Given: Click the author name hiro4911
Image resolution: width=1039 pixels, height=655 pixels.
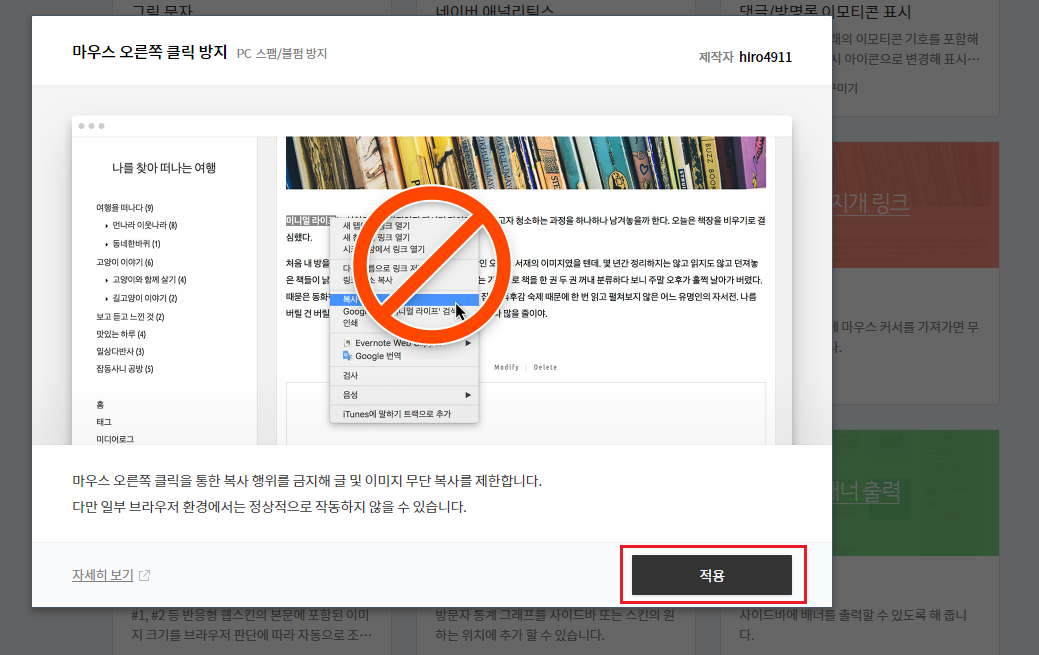Looking at the screenshot, I should pos(765,57).
